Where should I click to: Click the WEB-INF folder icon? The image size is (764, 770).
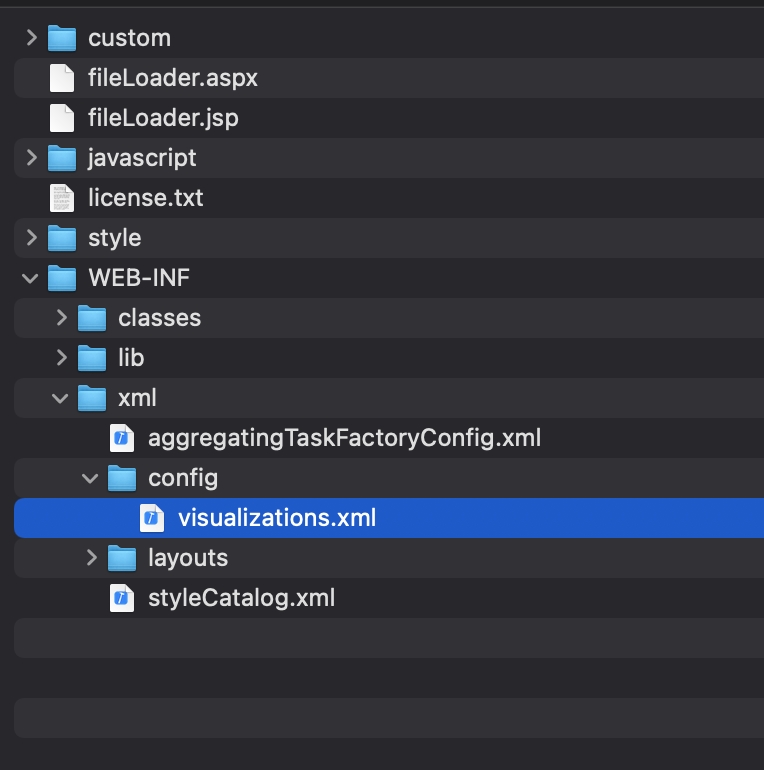62,278
